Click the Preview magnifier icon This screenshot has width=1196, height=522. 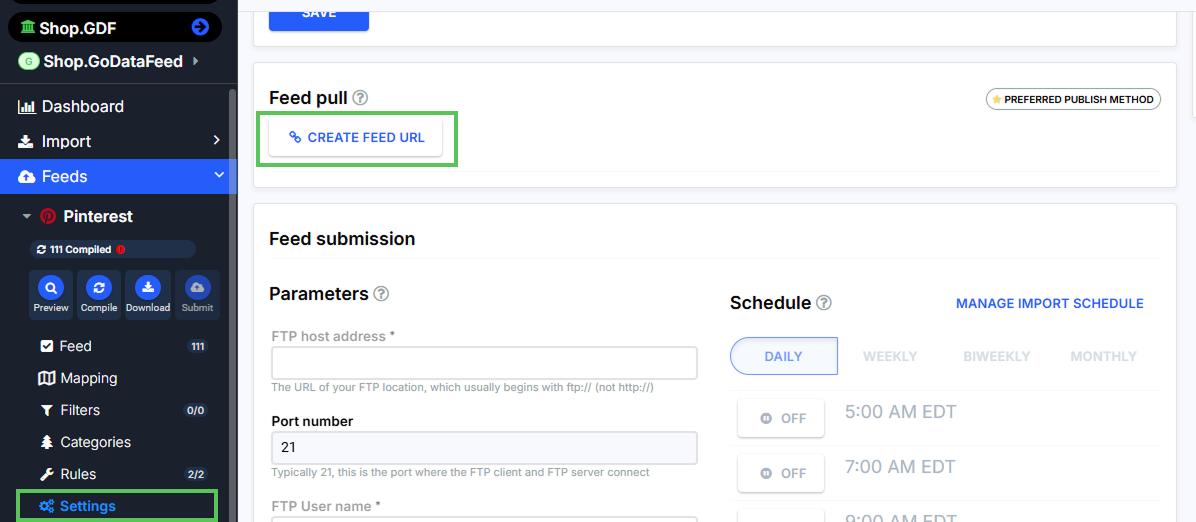point(51,288)
